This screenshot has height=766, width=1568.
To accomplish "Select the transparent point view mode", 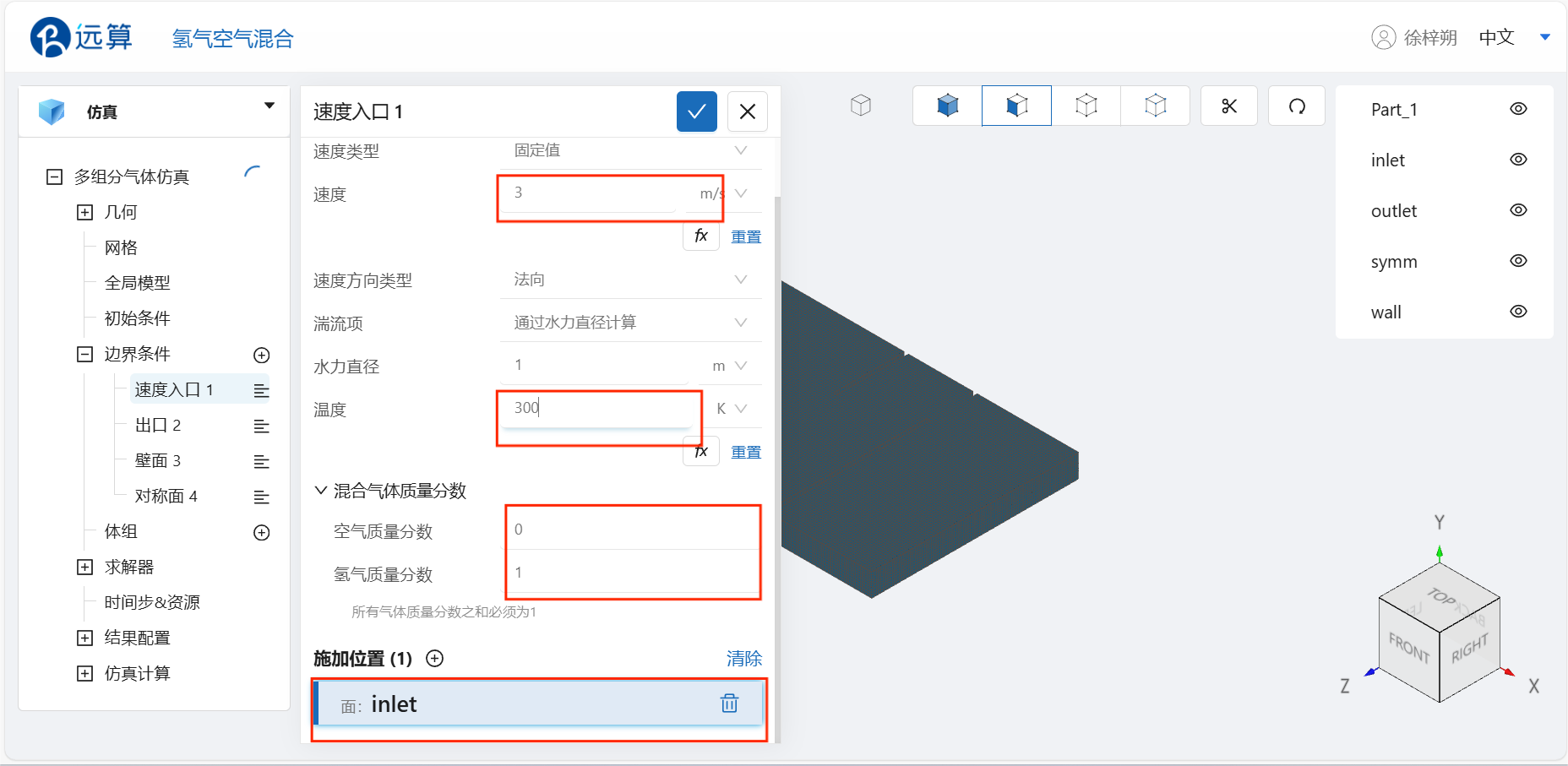I will point(1156,106).
